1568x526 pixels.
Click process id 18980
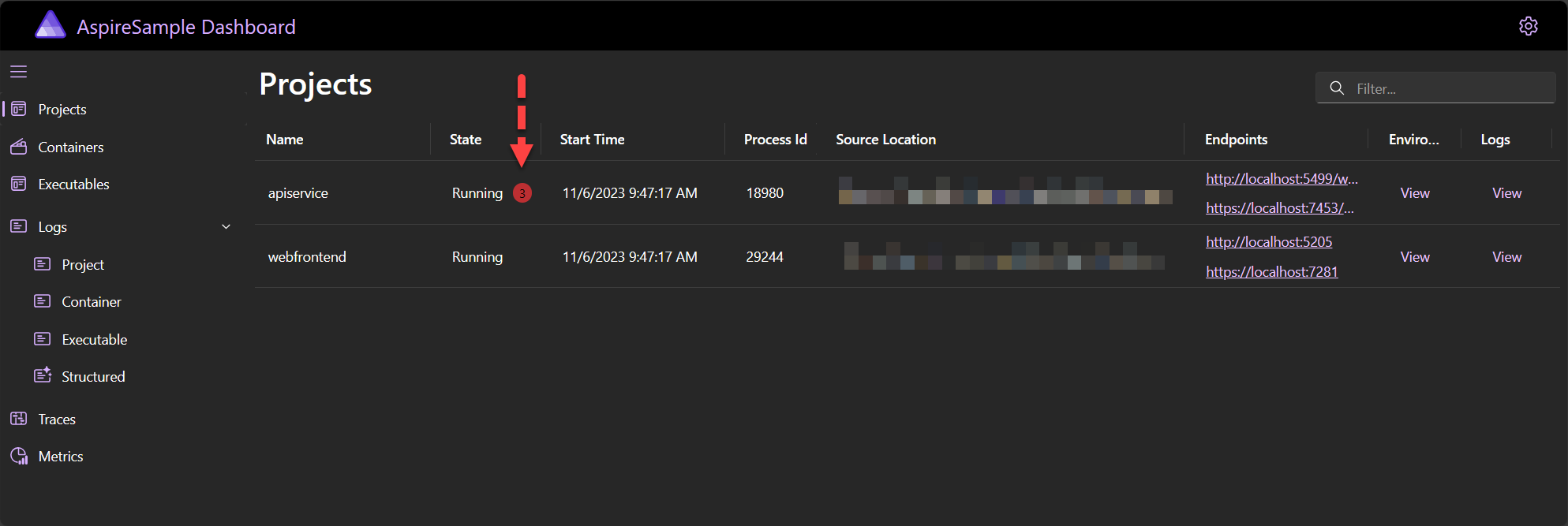coord(765,193)
